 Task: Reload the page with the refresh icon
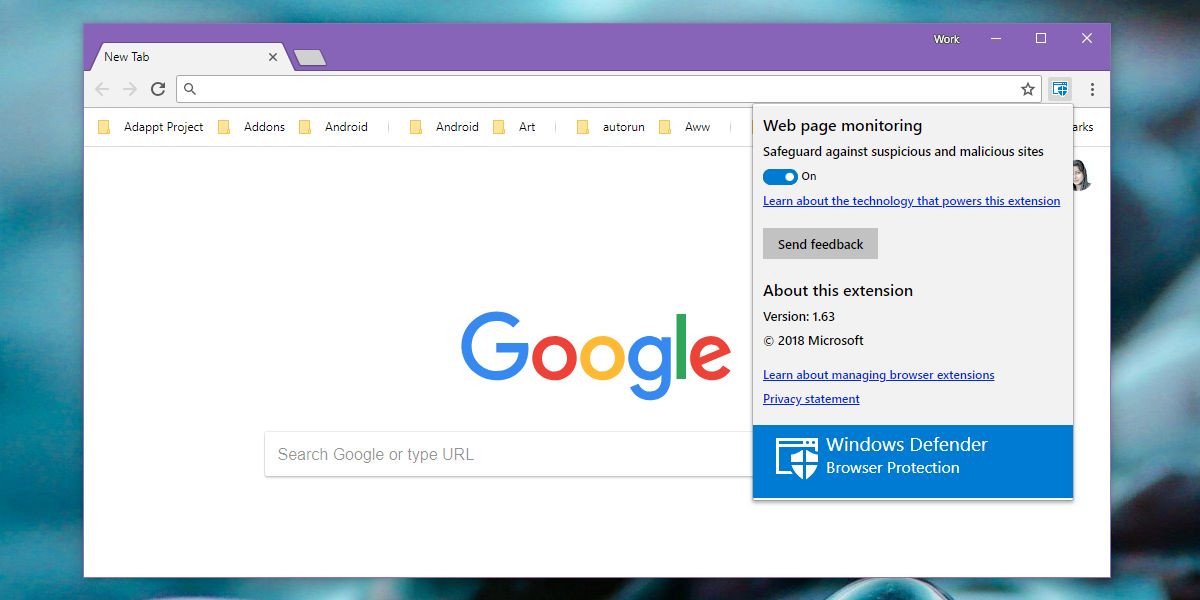tap(158, 89)
